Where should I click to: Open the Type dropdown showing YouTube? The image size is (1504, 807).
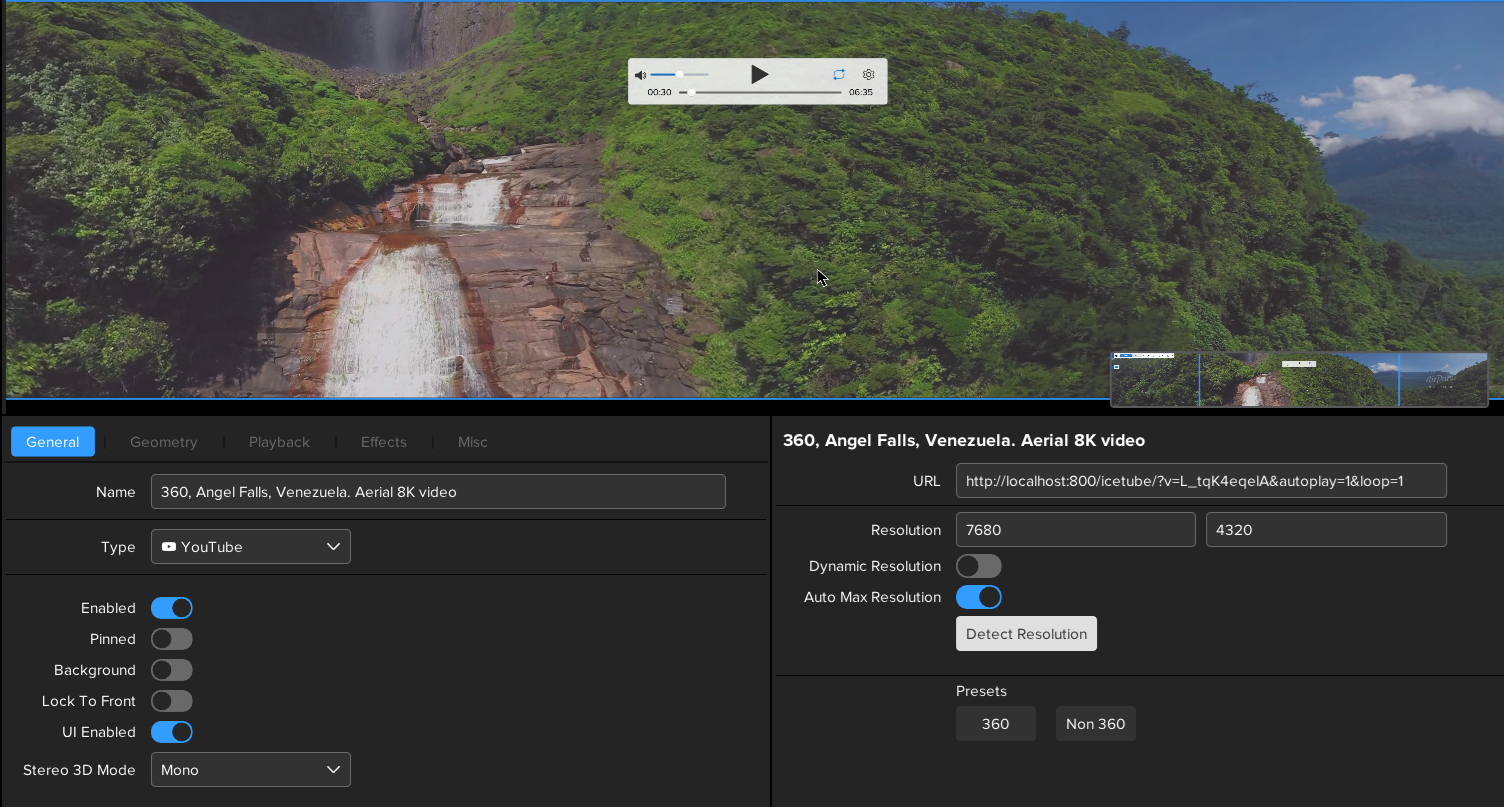click(x=251, y=547)
